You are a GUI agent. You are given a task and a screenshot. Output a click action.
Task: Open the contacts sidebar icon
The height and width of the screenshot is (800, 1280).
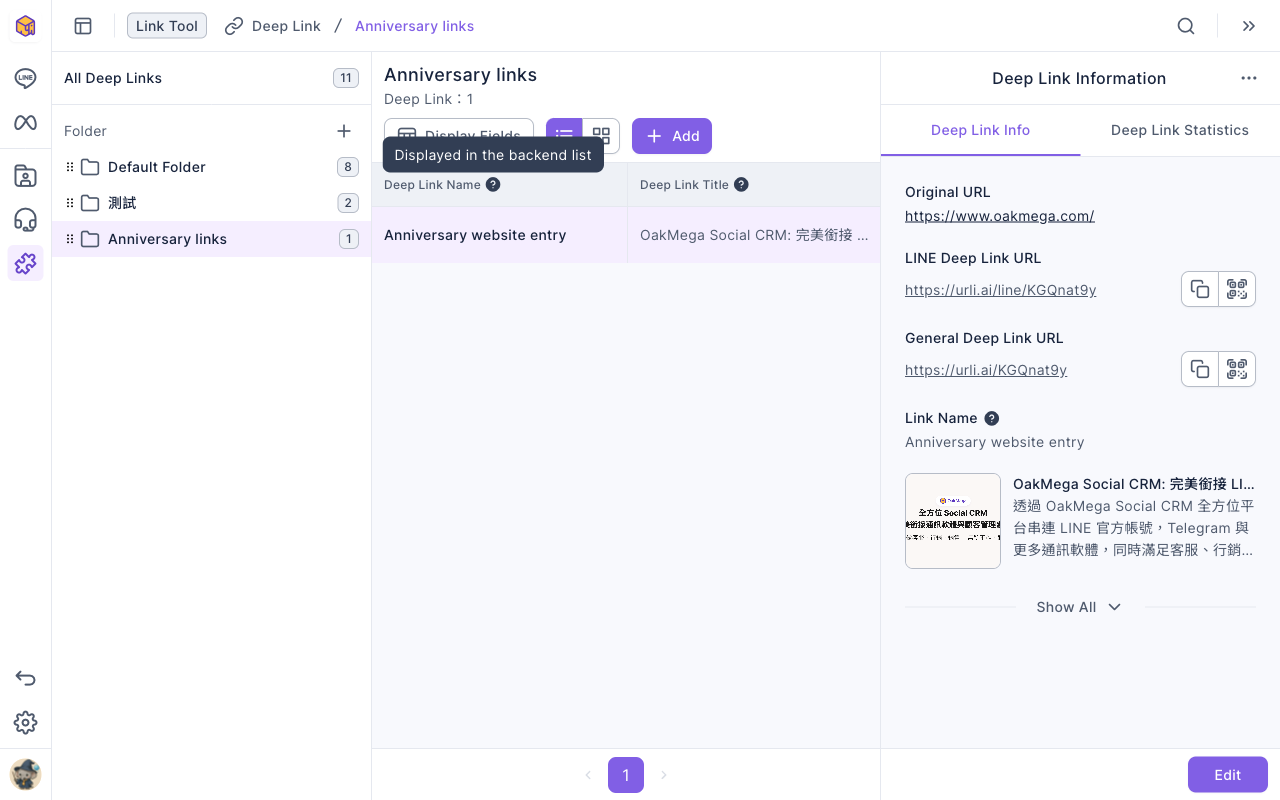tap(25, 176)
